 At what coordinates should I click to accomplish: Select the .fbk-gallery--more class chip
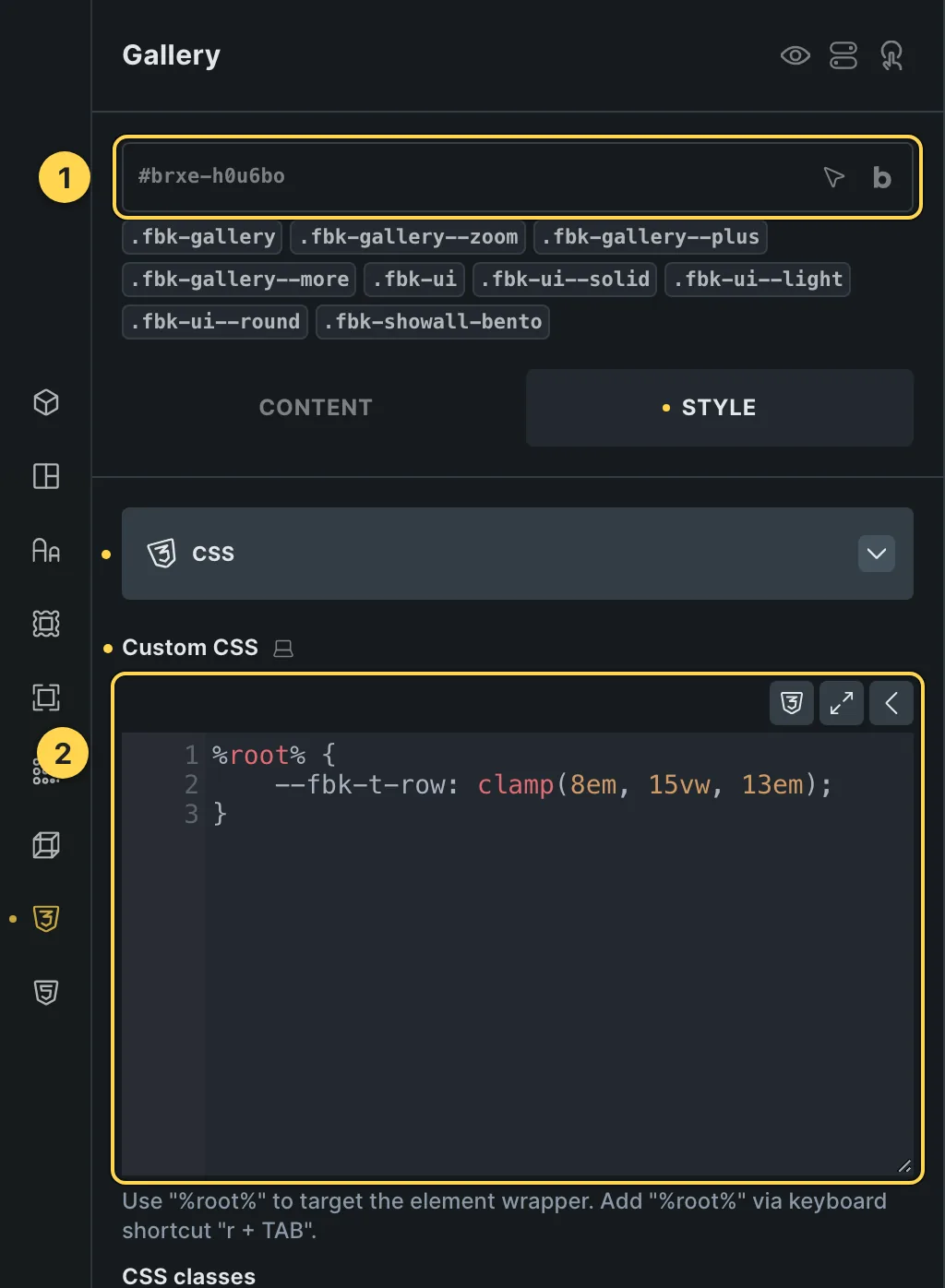(x=239, y=279)
